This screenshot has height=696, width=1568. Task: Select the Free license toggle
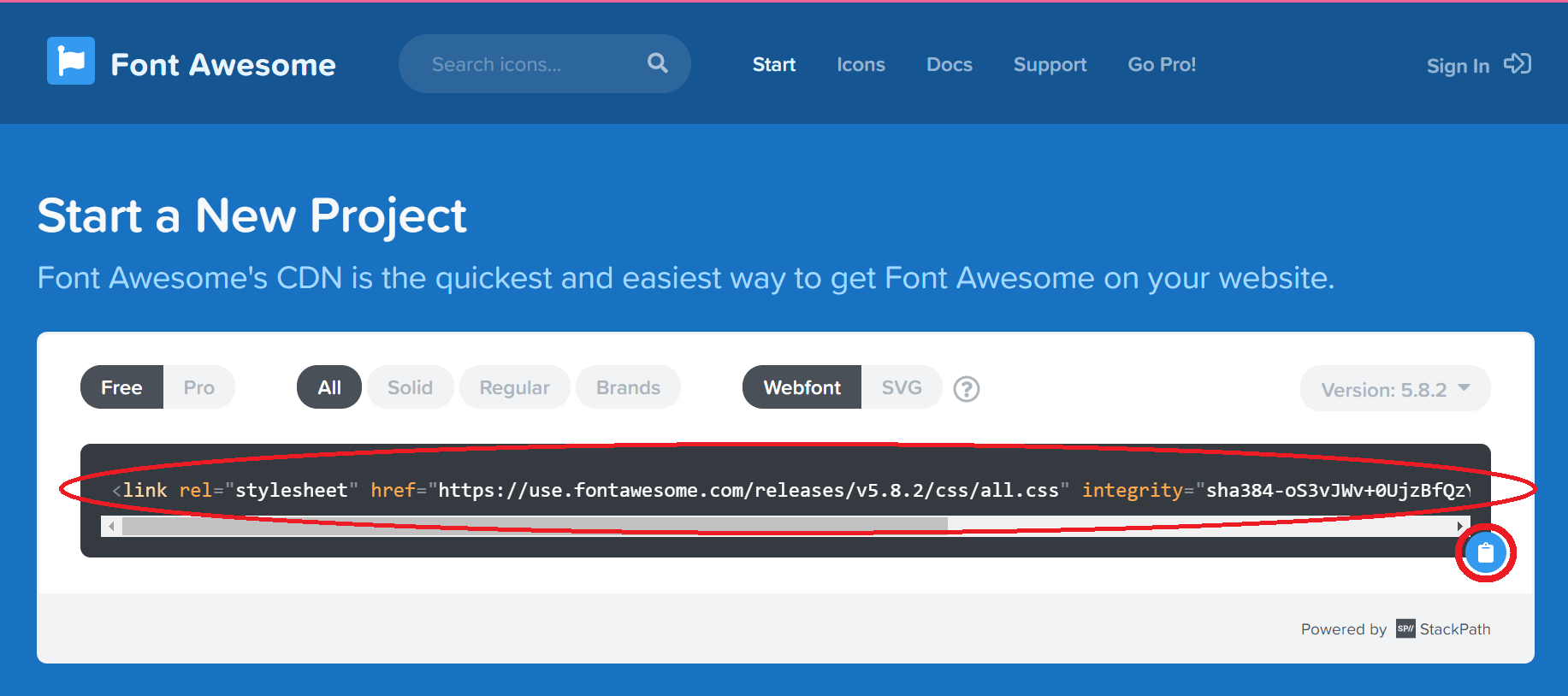click(121, 387)
